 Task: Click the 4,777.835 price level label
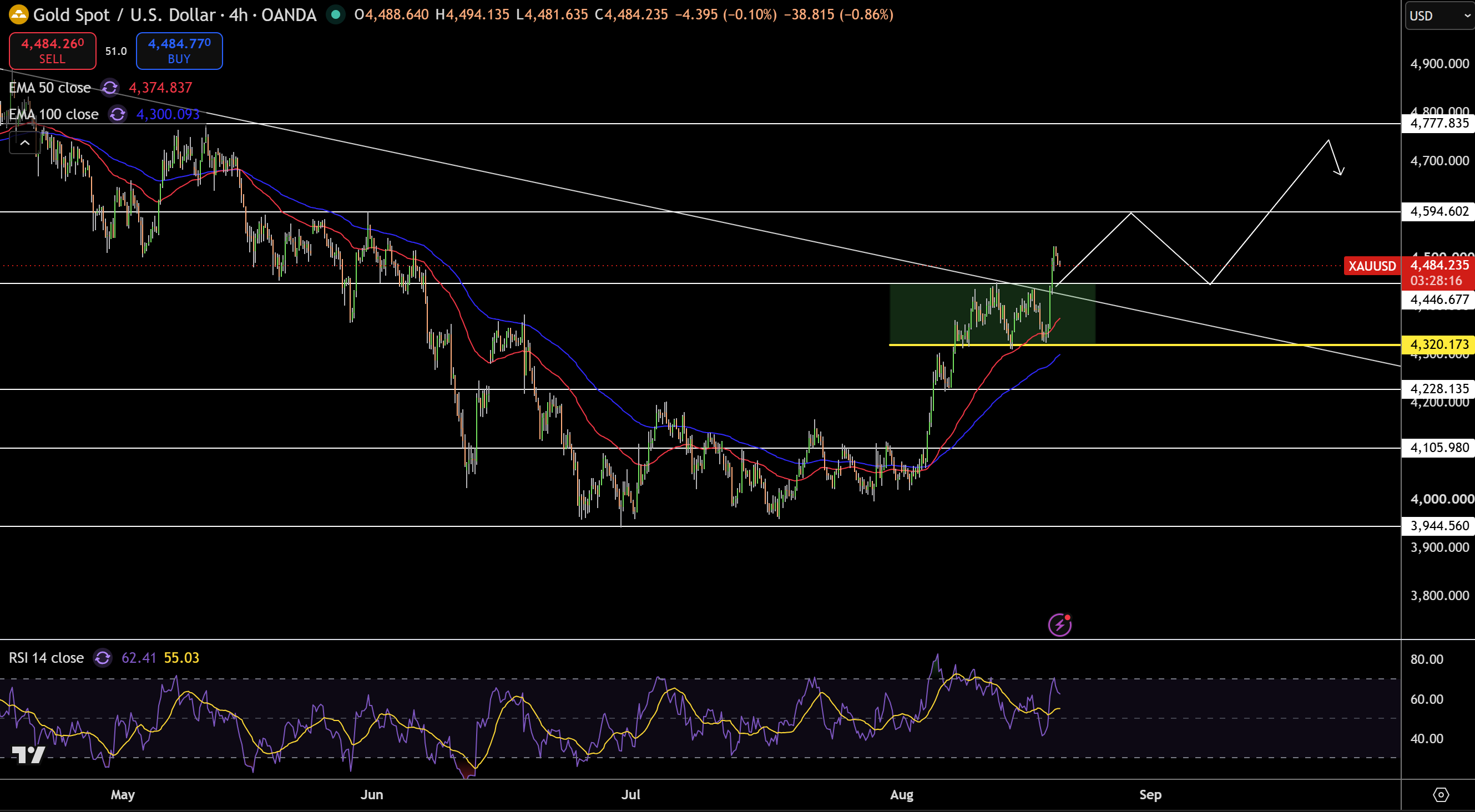click(1439, 124)
